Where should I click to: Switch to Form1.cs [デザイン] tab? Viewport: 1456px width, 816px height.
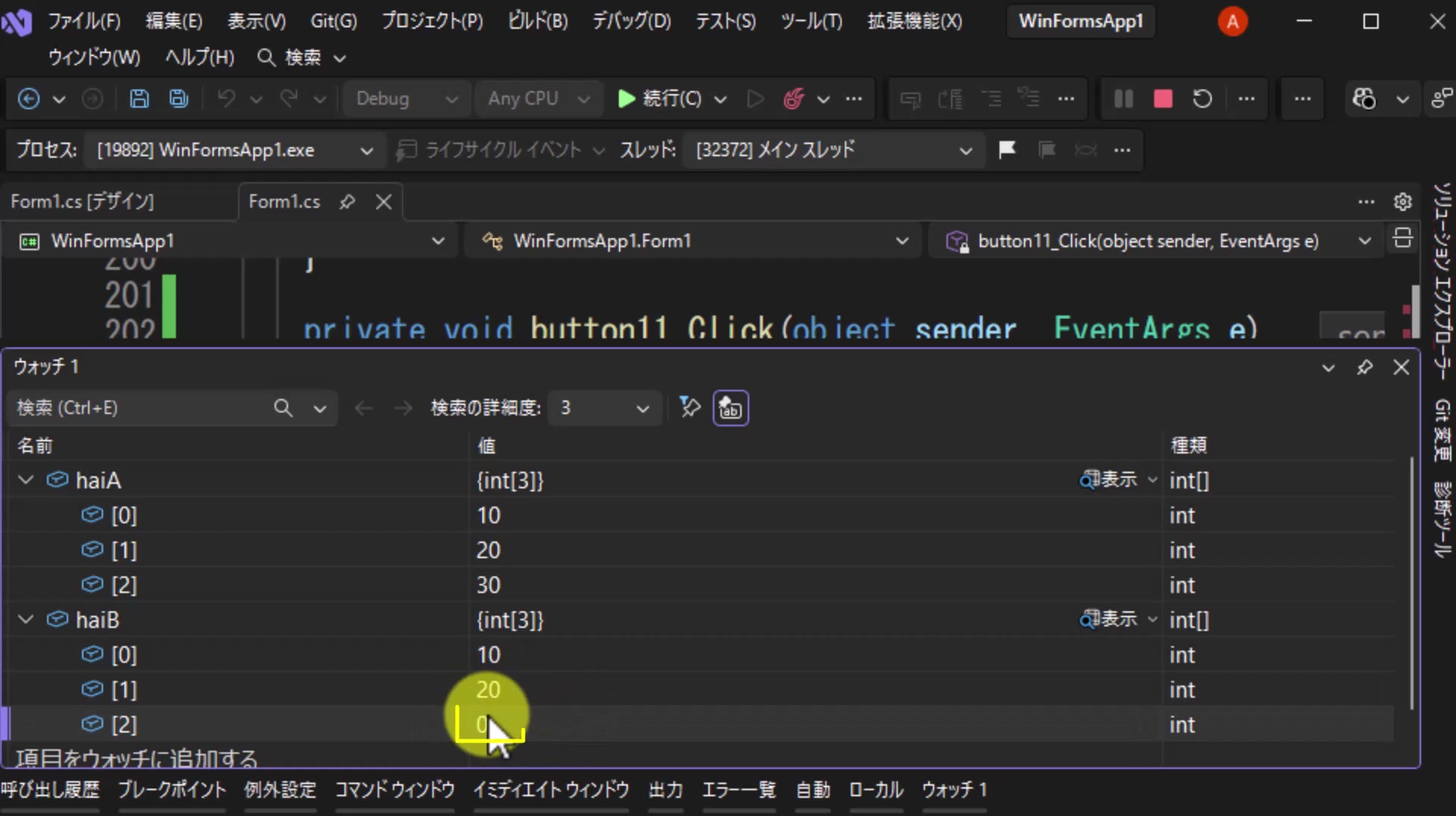tap(82, 202)
